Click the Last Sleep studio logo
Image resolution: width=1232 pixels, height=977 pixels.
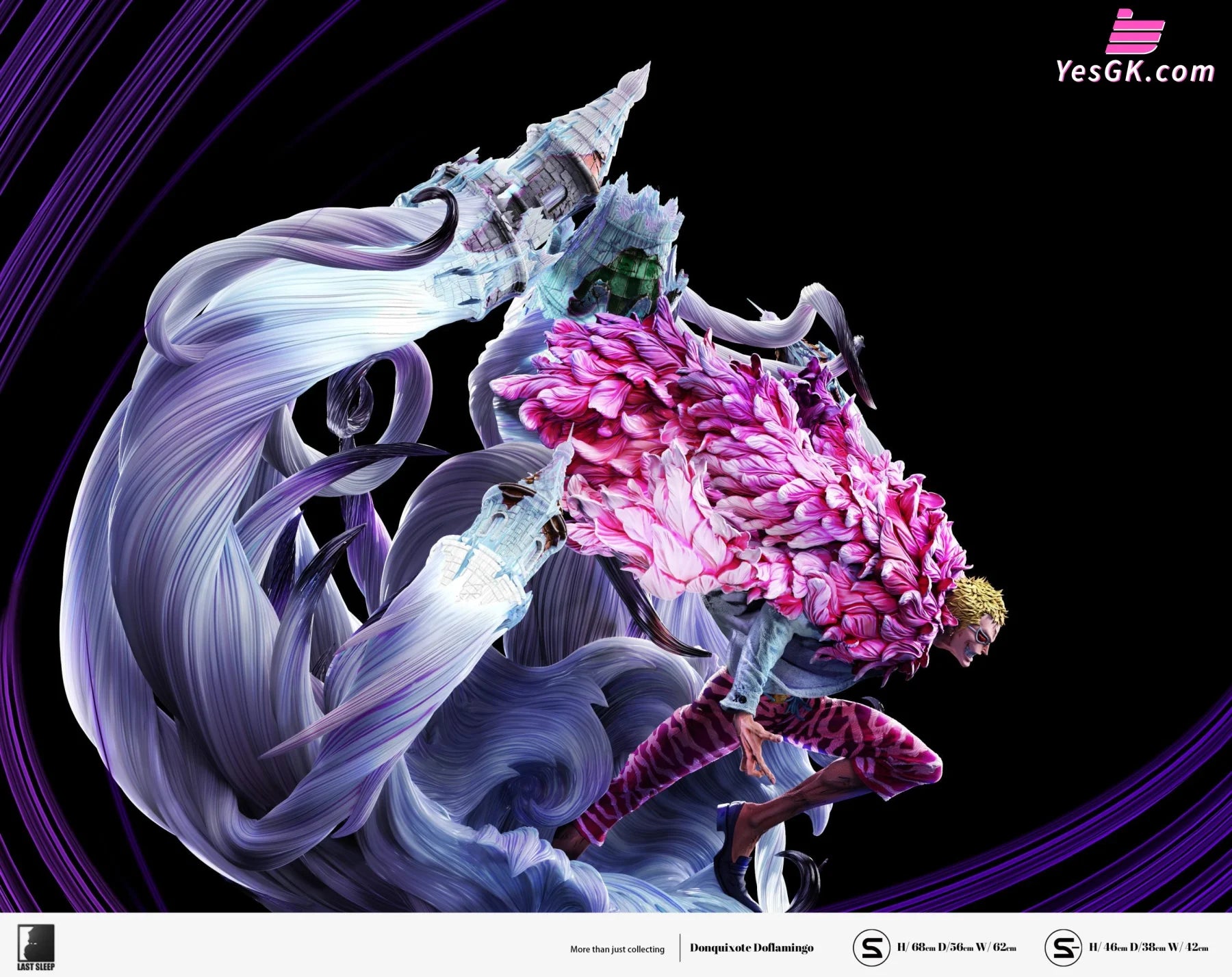tap(36, 948)
